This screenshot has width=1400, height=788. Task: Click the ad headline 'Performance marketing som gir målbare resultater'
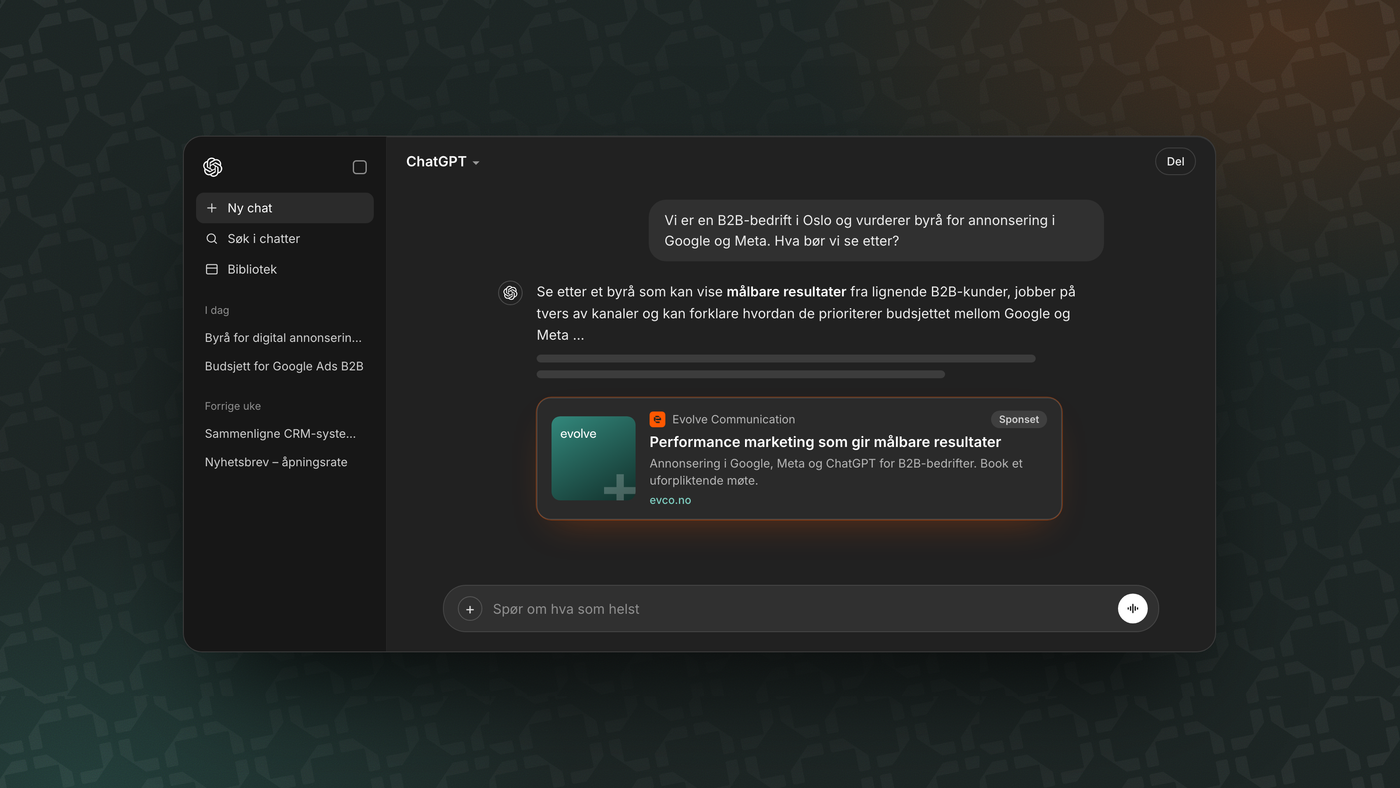825,442
